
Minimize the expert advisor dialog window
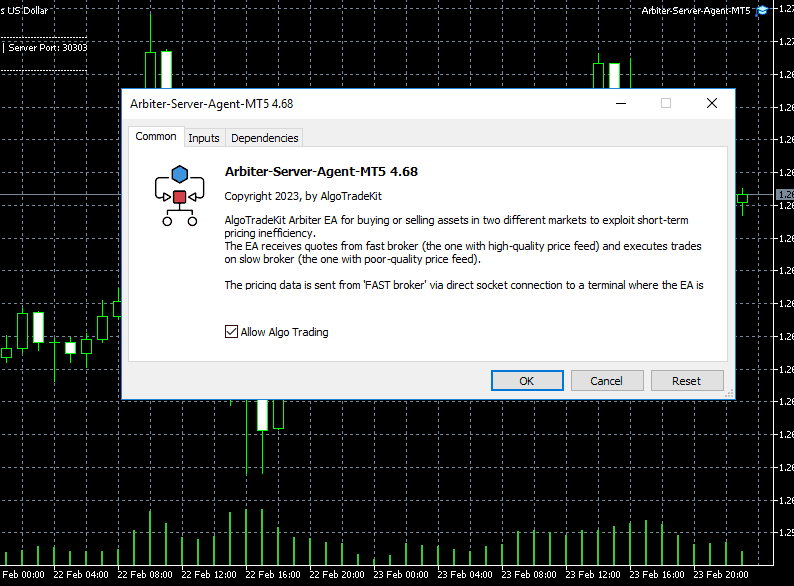pyautogui.click(x=620, y=103)
